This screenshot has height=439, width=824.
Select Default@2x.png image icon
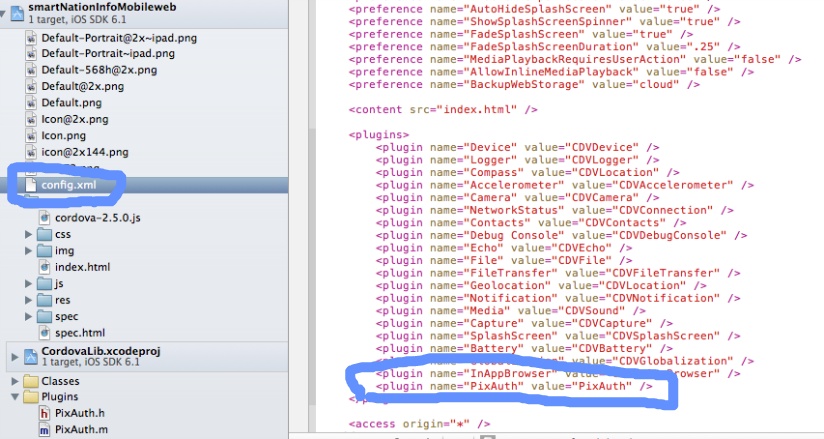click(x=32, y=86)
